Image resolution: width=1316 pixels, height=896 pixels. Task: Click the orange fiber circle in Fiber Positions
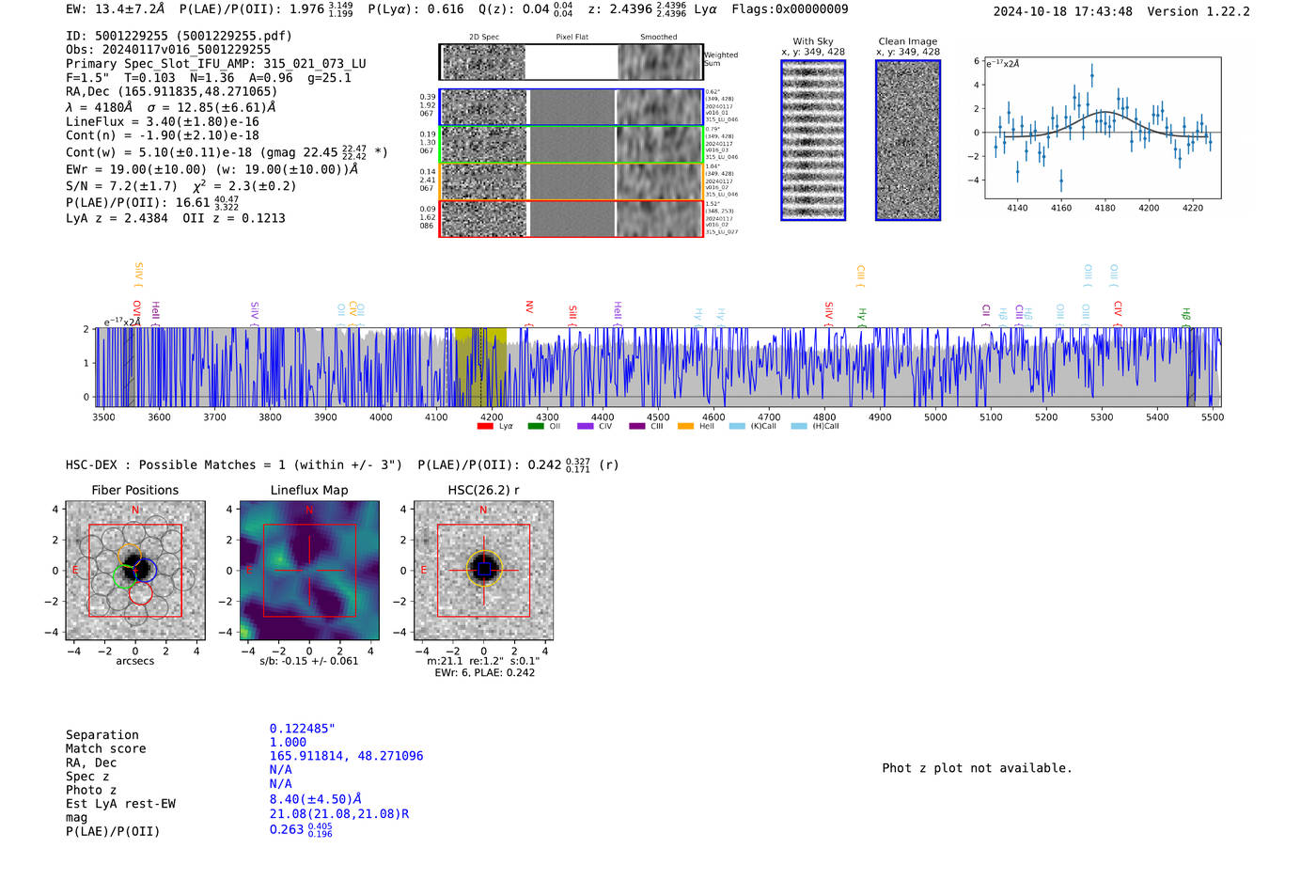click(130, 555)
